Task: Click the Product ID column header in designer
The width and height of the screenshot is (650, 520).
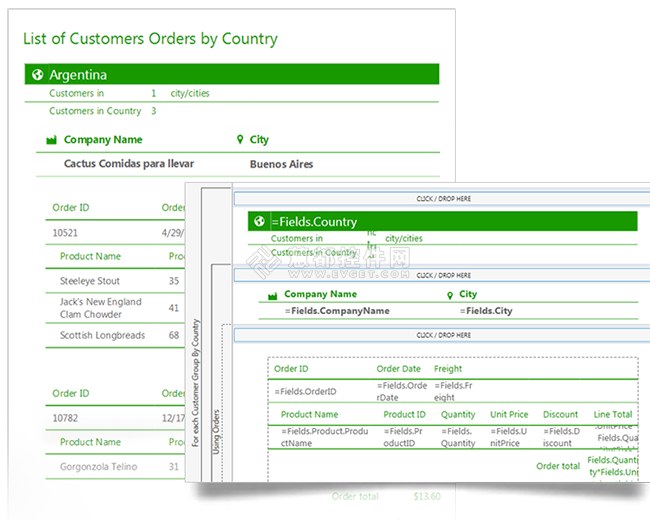Action: (x=404, y=414)
